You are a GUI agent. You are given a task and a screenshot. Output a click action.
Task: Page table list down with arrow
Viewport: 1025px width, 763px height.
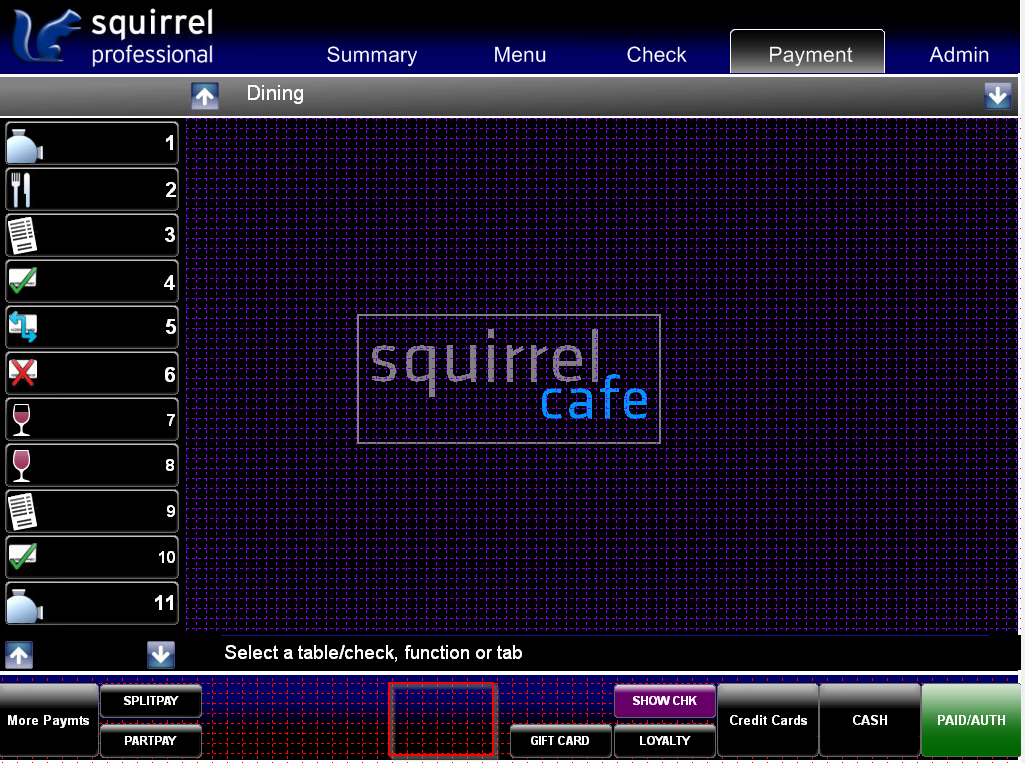(x=161, y=654)
